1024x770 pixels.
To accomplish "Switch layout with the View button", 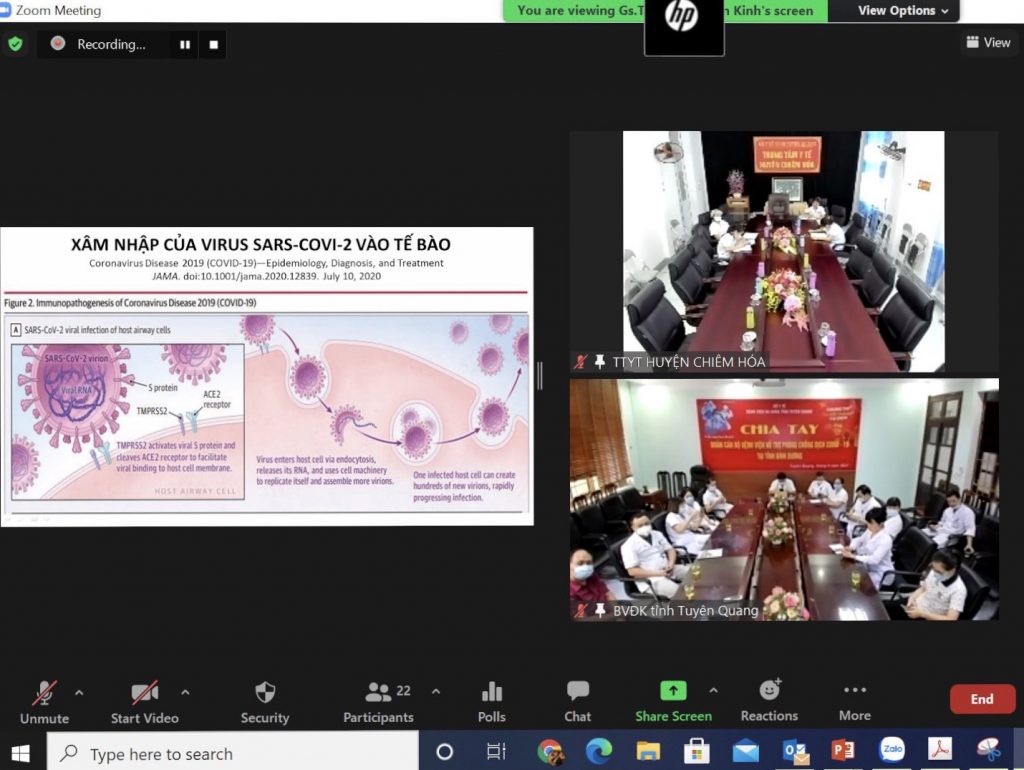I will point(988,42).
